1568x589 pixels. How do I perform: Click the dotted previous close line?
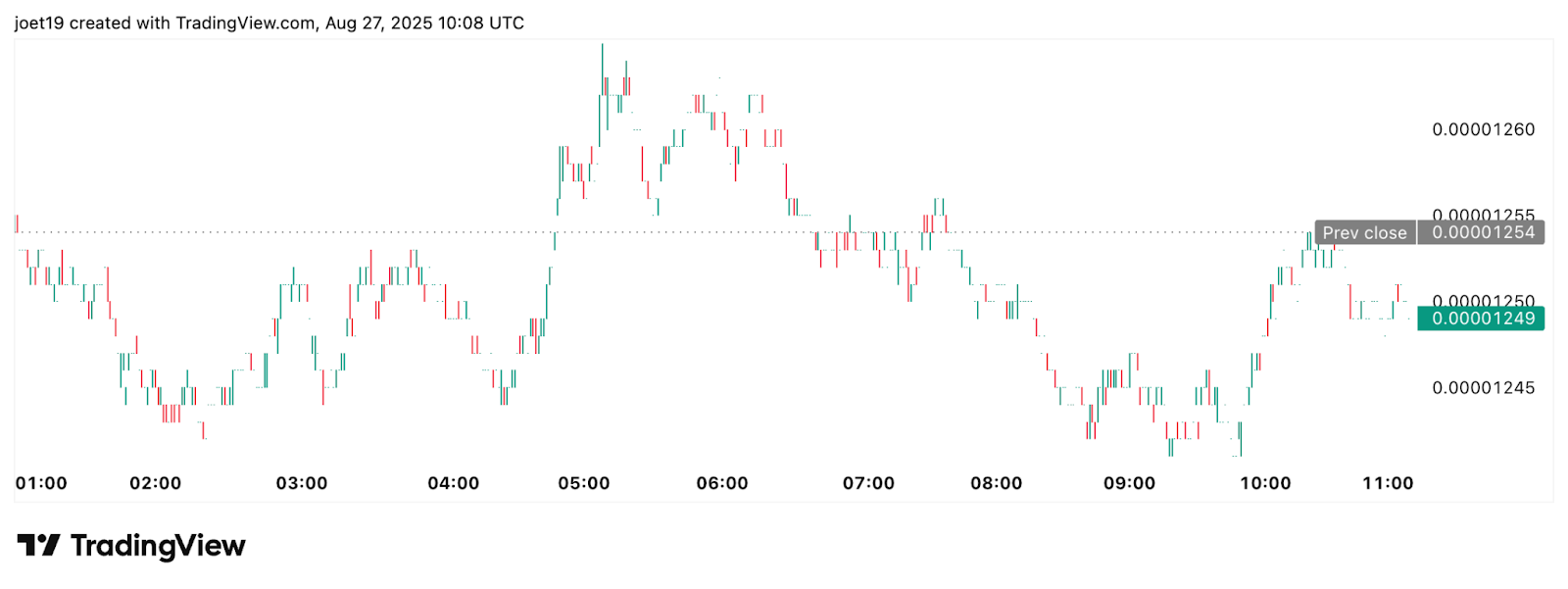point(686,232)
